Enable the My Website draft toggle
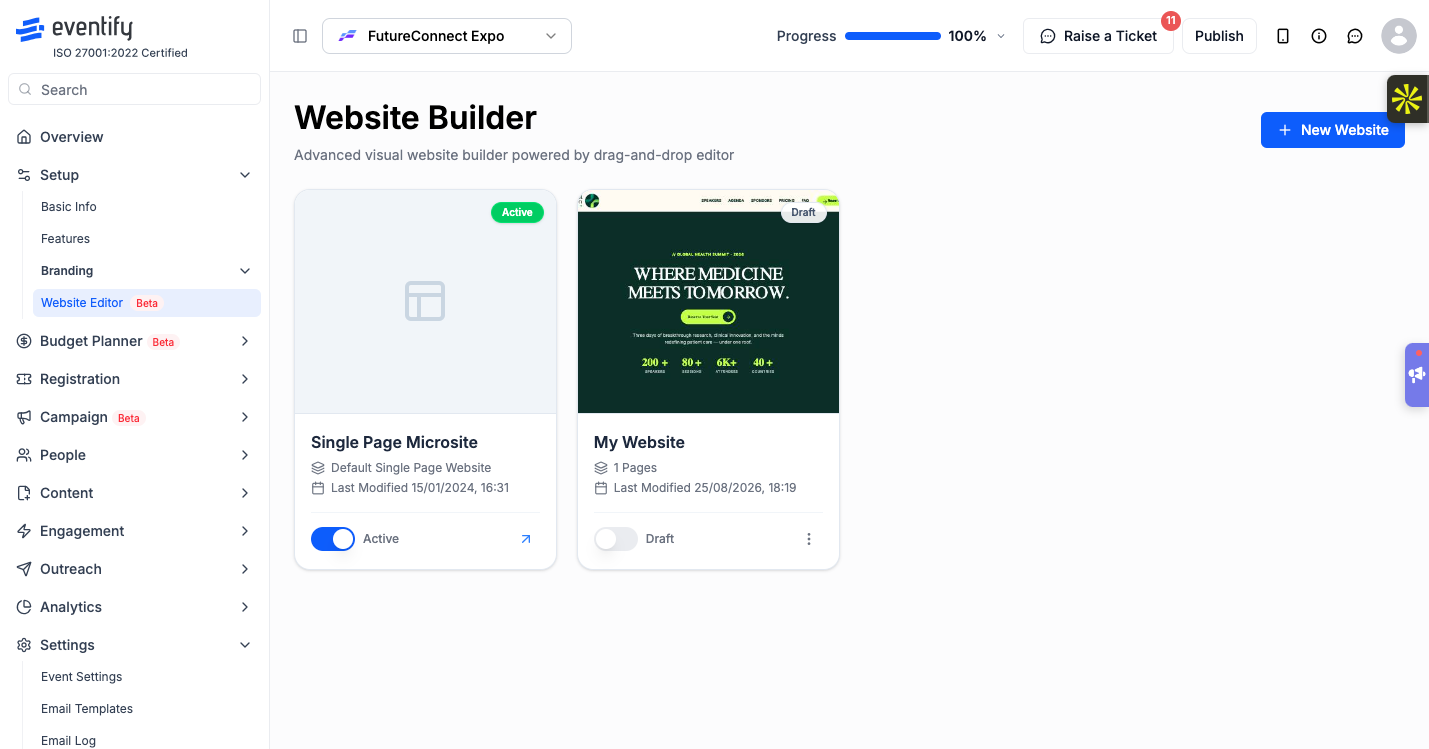The height and width of the screenshot is (749, 1429). (616, 539)
